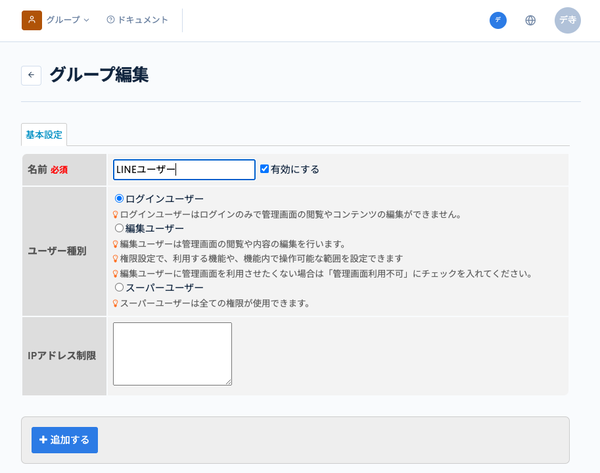Click the hint bulb before スーパーユーザーは全ての権限
Screen dimensions: 600x473
[x=115, y=303]
